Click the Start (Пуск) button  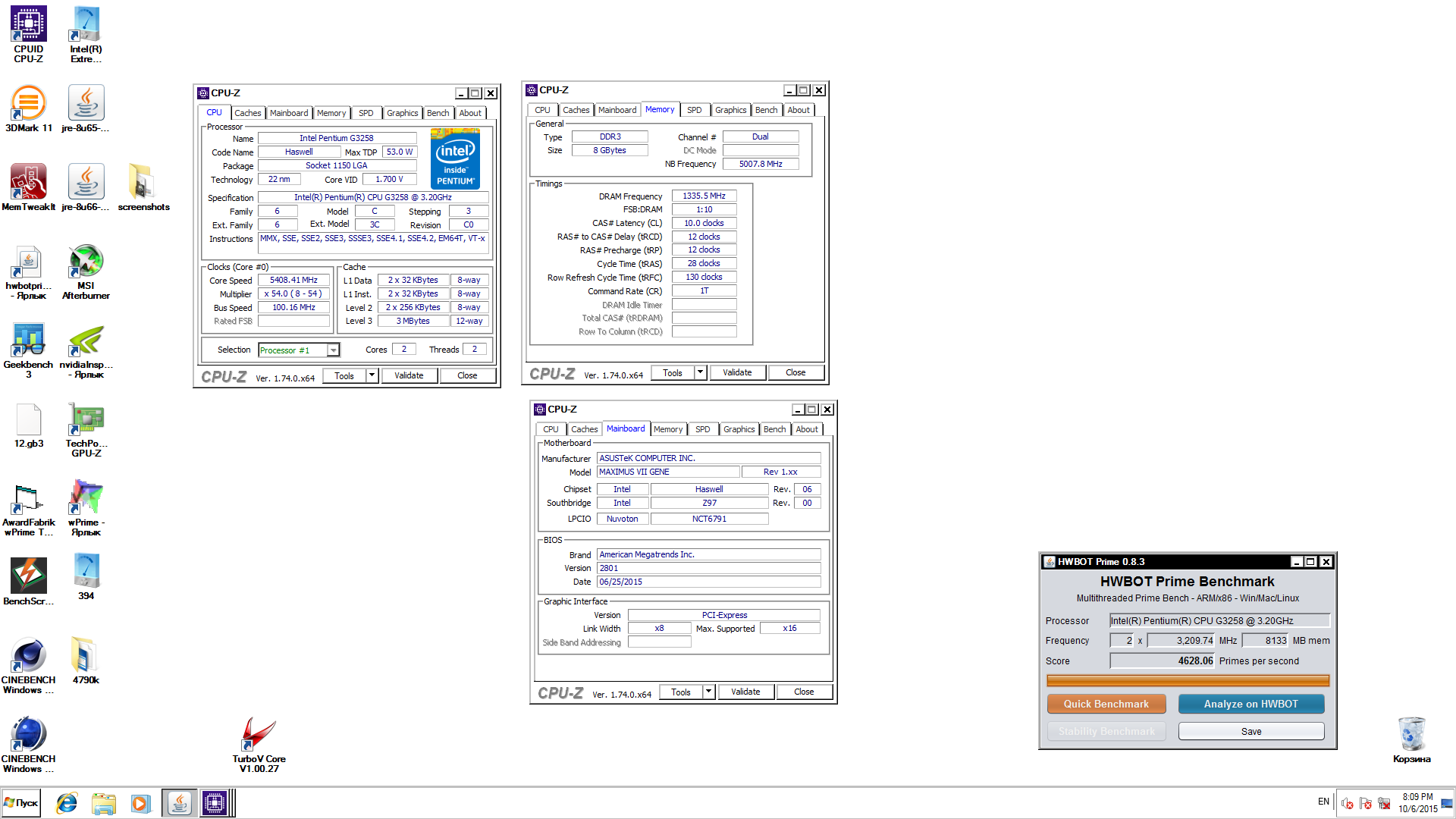(x=20, y=803)
